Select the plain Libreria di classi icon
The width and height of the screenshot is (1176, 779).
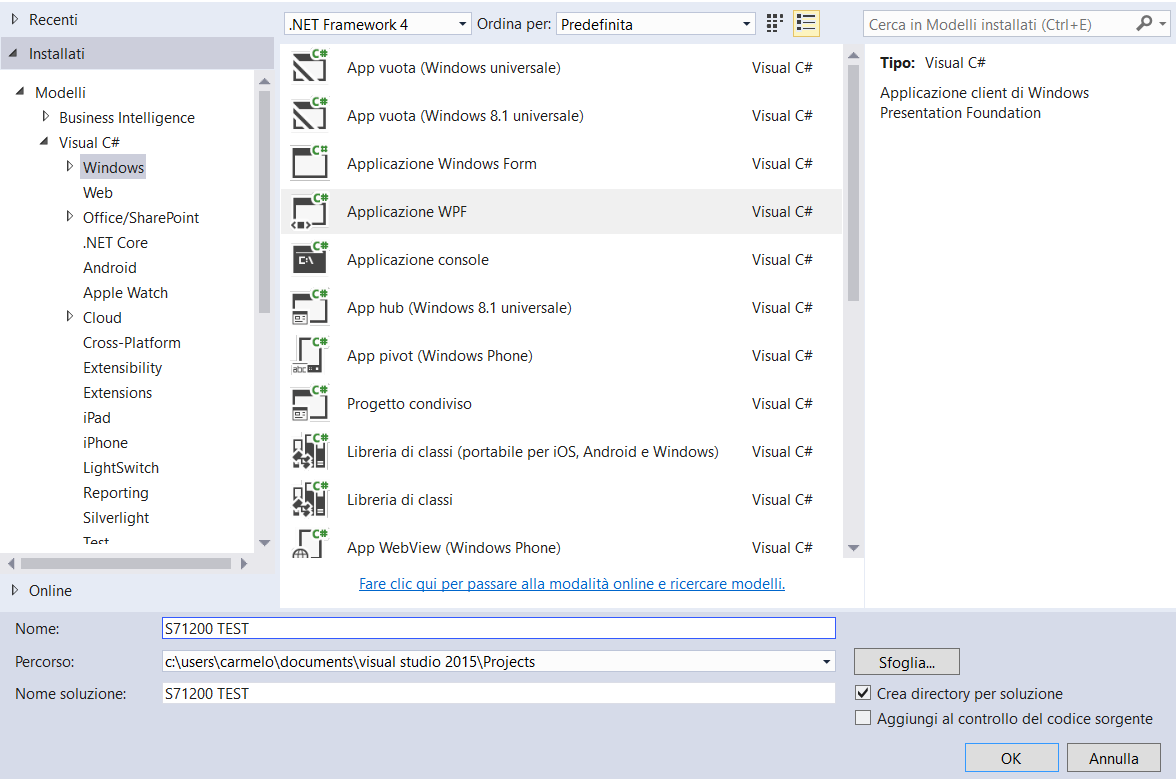(310, 499)
